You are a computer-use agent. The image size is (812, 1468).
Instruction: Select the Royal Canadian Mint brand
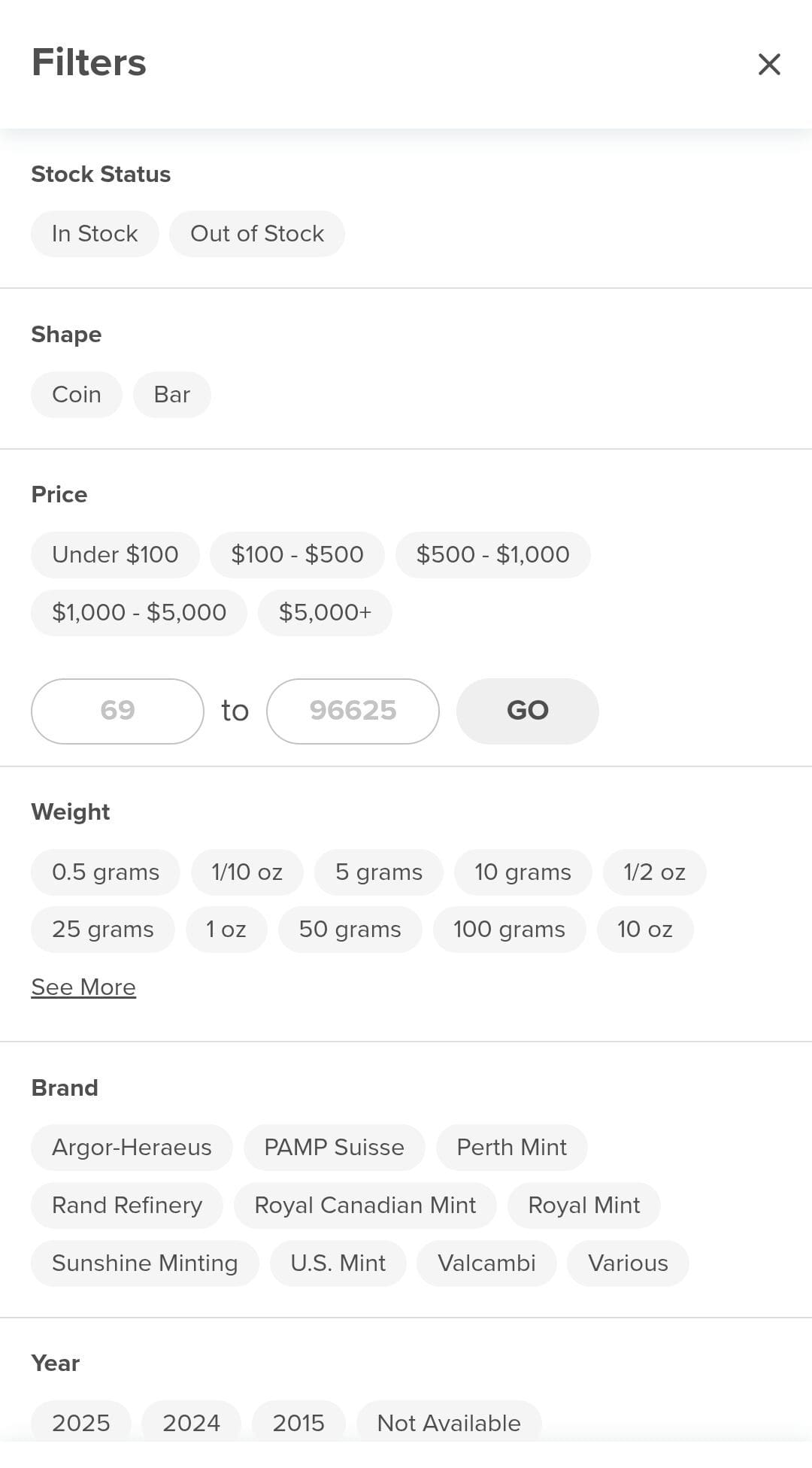coord(365,1206)
